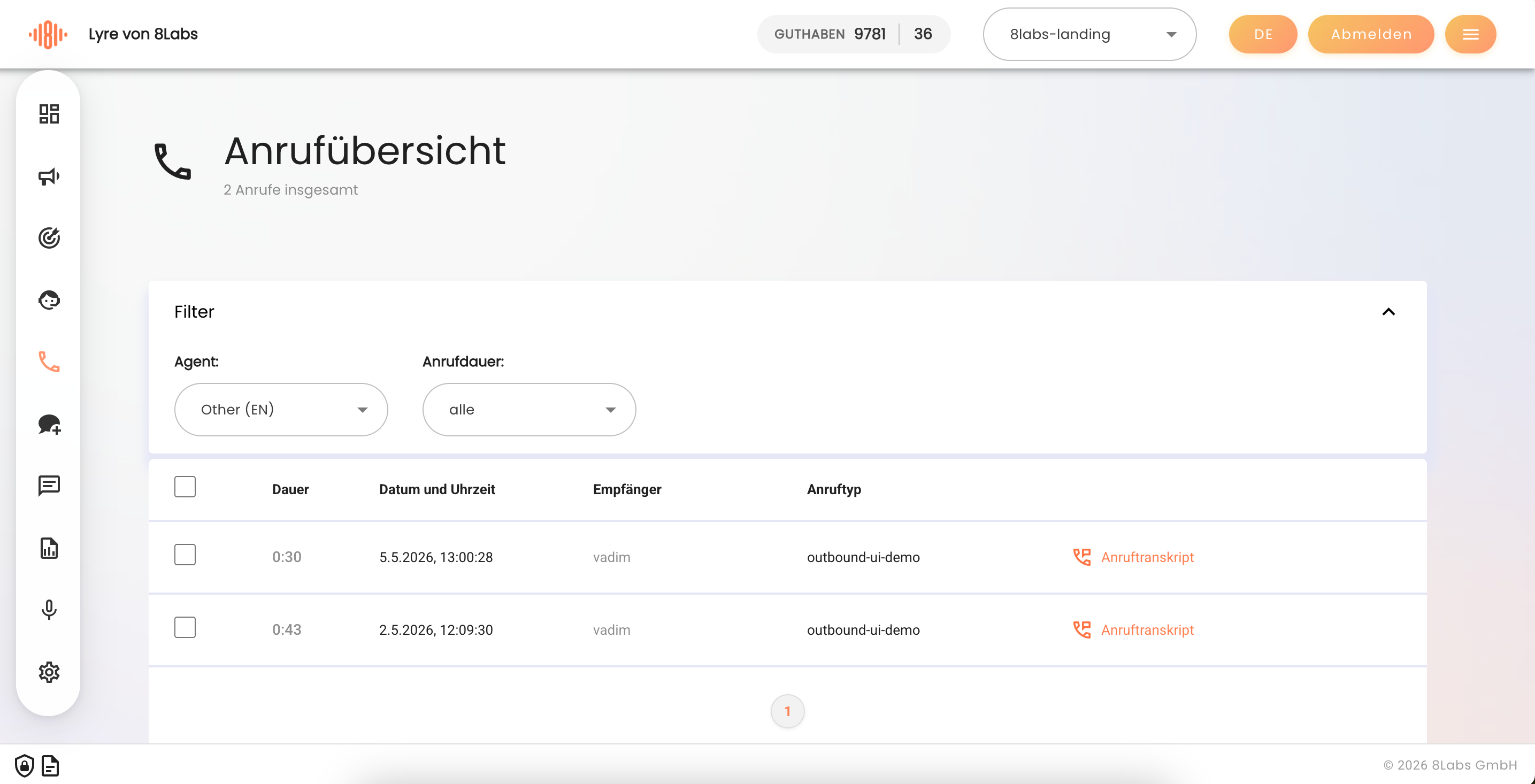Open the report chart document icon

tap(49, 548)
